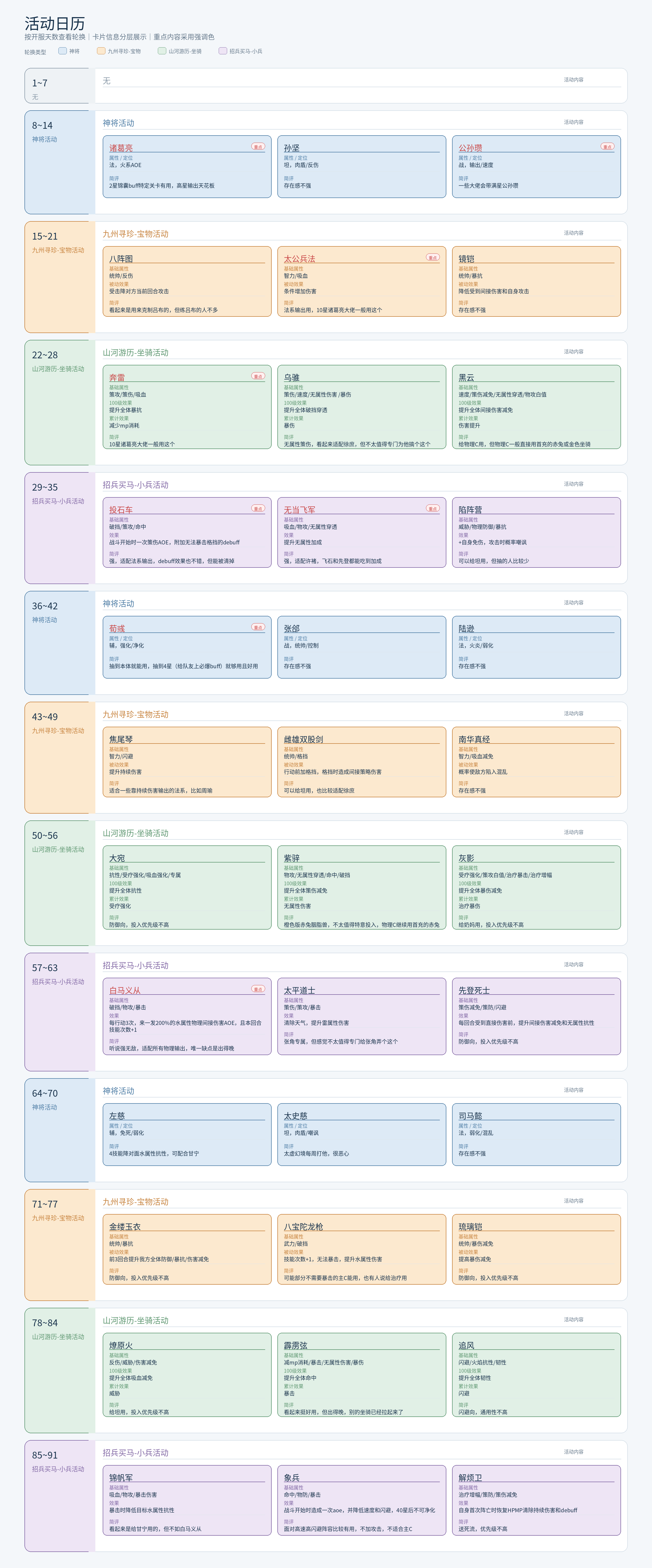Open the 诸葛亮 card title
This screenshot has width=652, height=1568.
coord(121,148)
